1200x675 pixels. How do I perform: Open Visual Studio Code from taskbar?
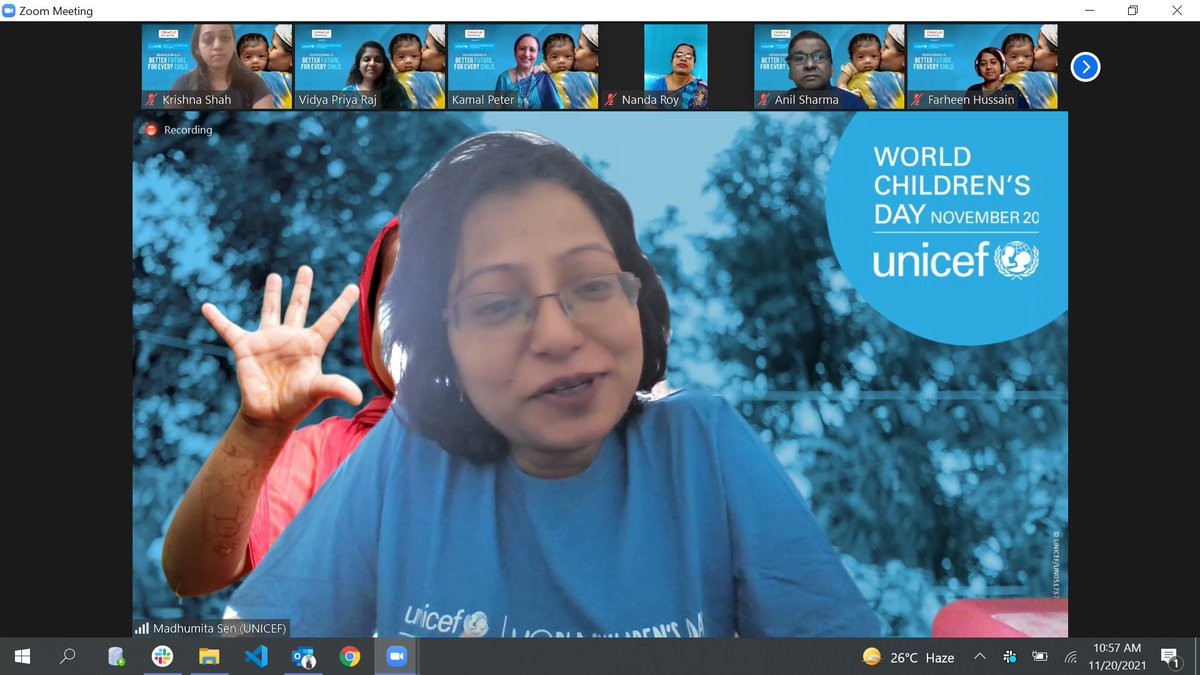pos(256,657)
